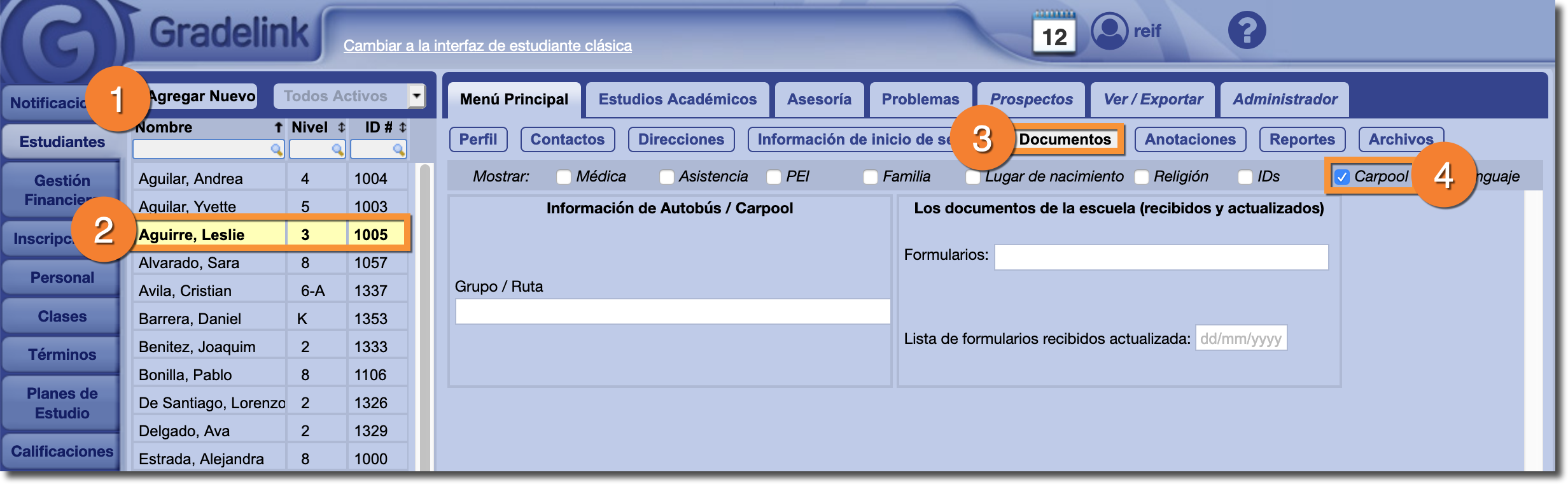Click the Grupo / Ruta text field
Viewport: 1568px width, 484px height.
click(x=672, y=312)
